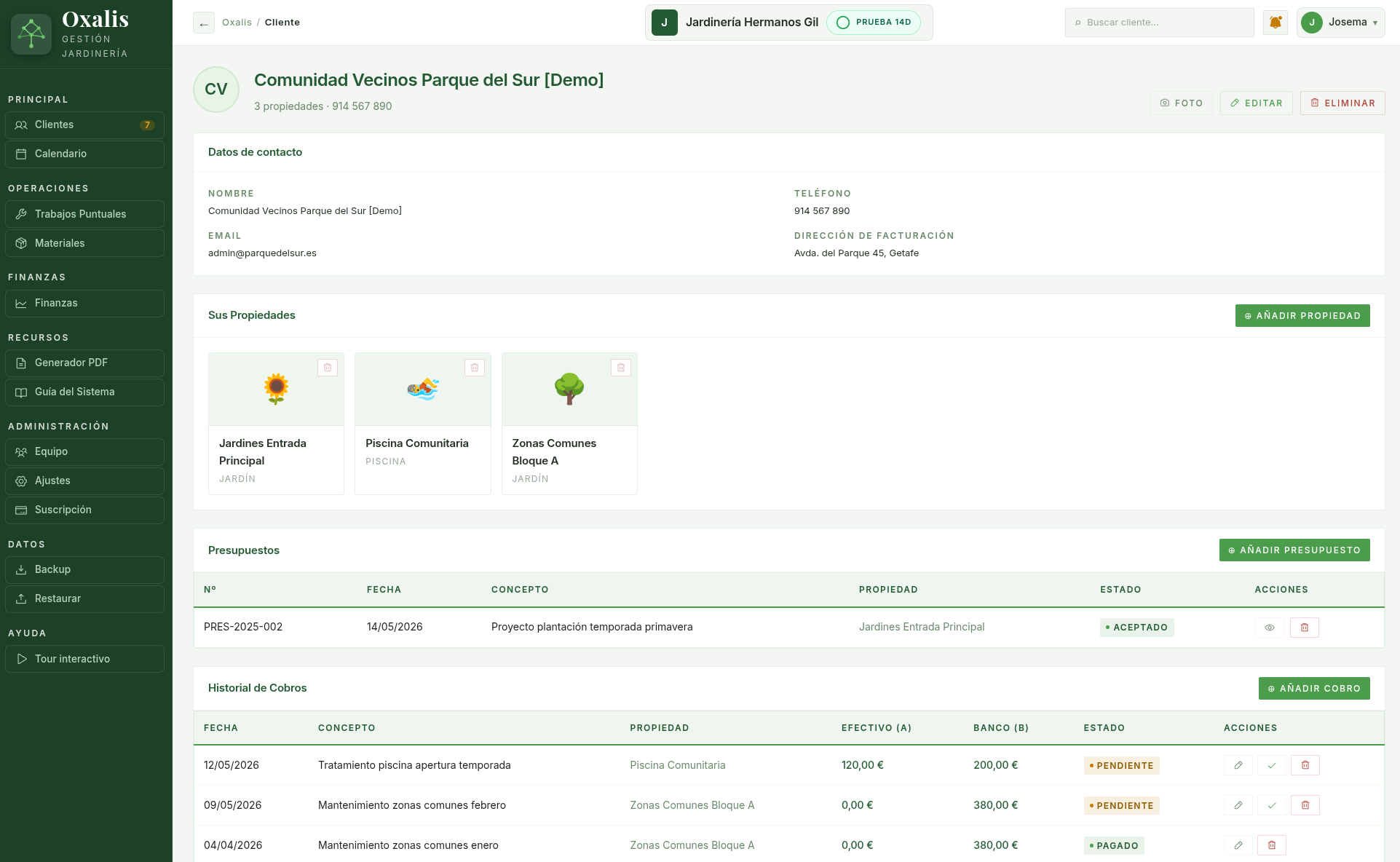Delete budget PRES-2025-002 with trash icon
Image resolution: width=1400 pixels, height=862 pixels.
point(1305,628)
